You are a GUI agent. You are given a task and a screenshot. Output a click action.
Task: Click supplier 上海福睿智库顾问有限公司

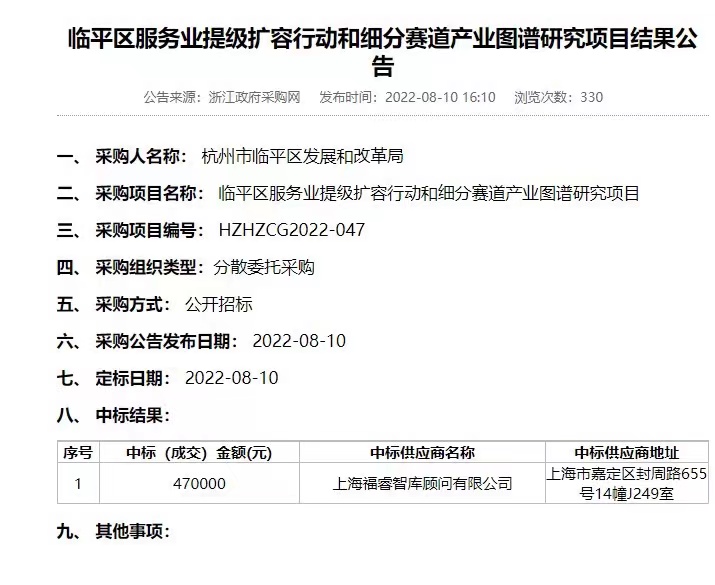point(422,483)
